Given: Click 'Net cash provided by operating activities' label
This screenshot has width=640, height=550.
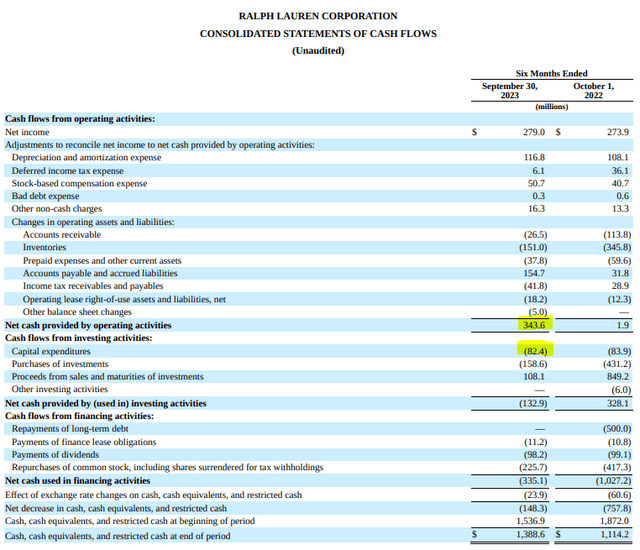Looking at the screenshot, I should pos(88,325).
